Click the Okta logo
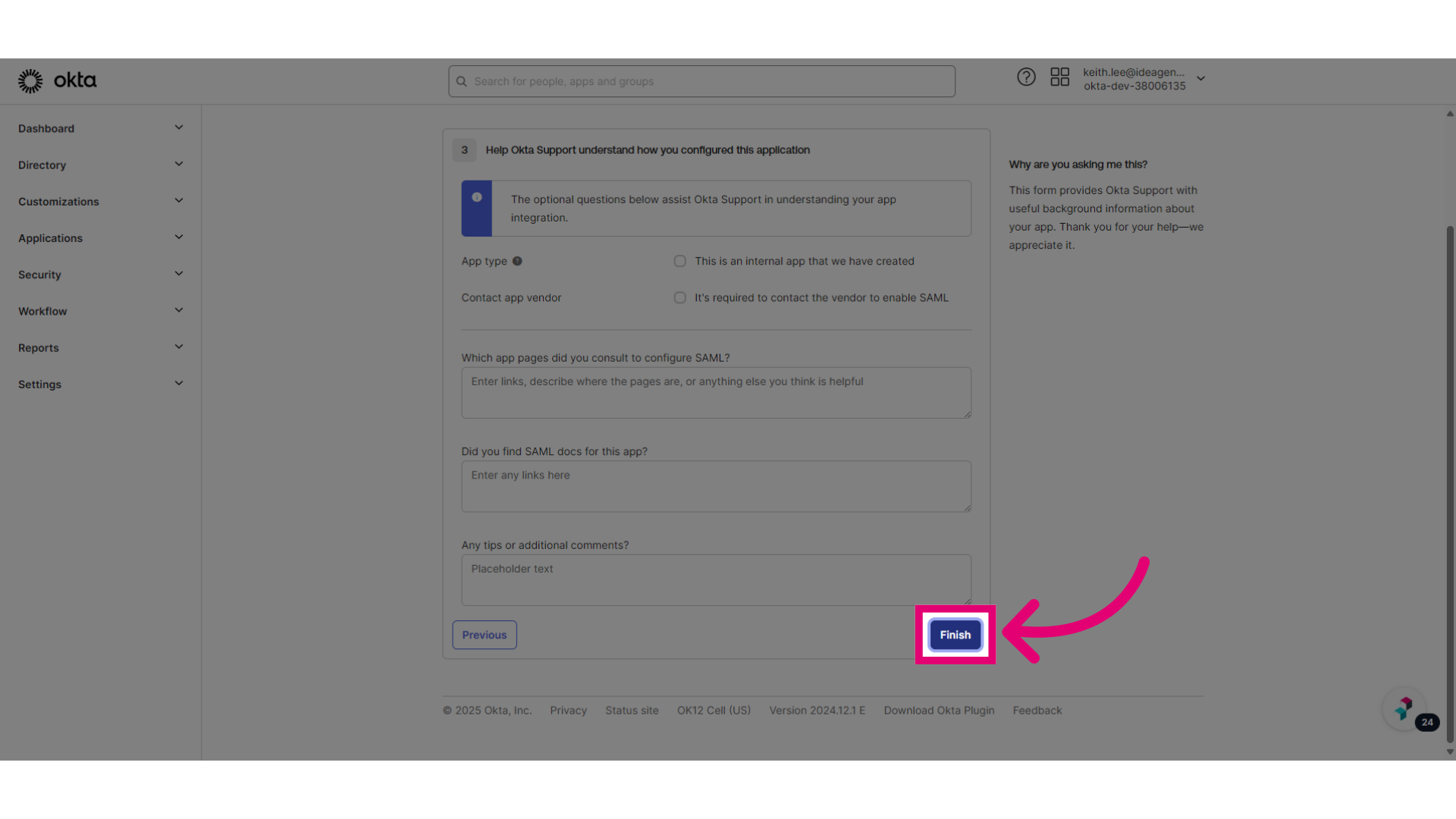Image resolution: width=1456 pixels, height=819 pixels. (x=58, y=80)
